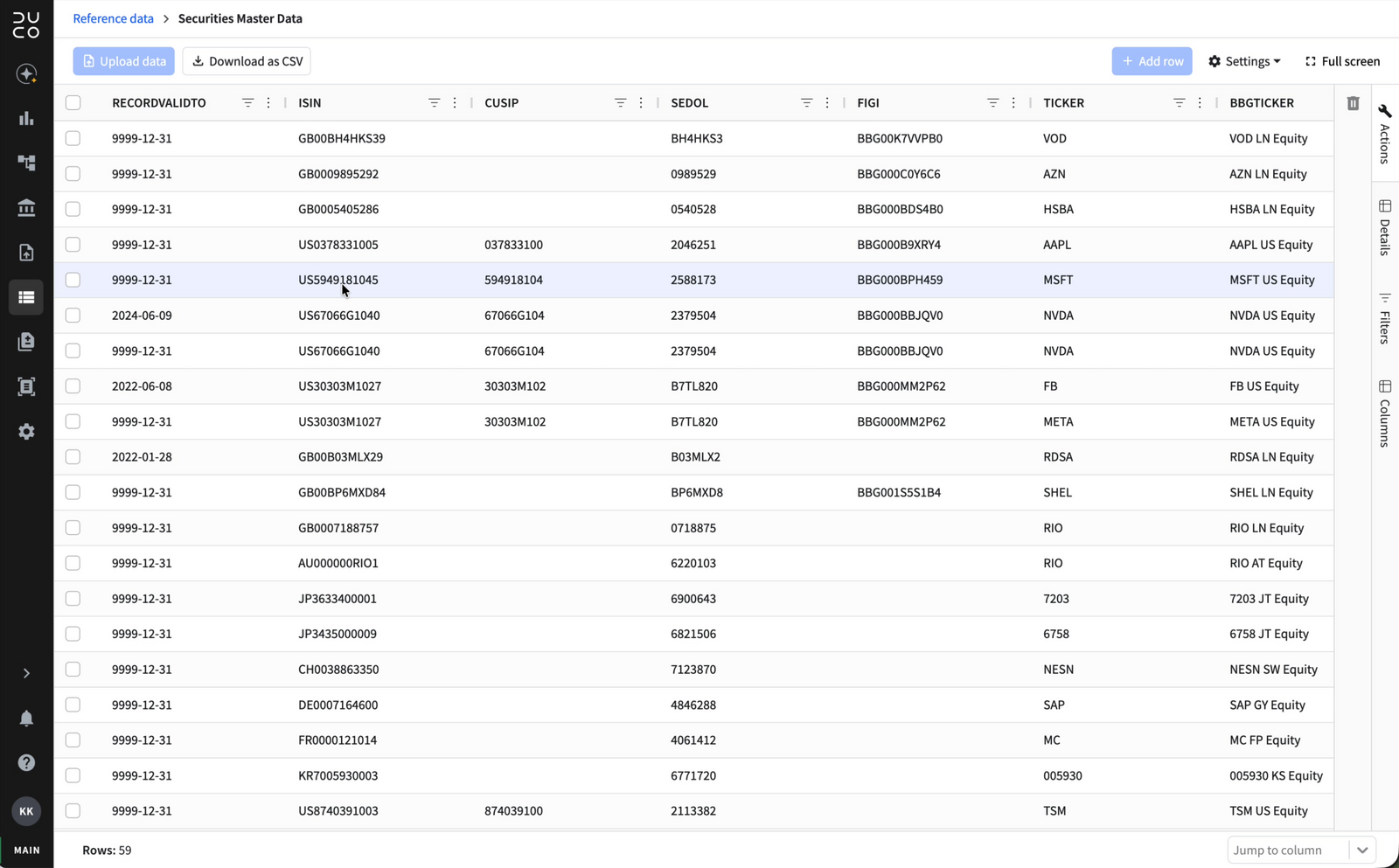The image size is (1399, 868).
Task: Open the bank building sidebar icon
Action: click(x=26, y=207)
